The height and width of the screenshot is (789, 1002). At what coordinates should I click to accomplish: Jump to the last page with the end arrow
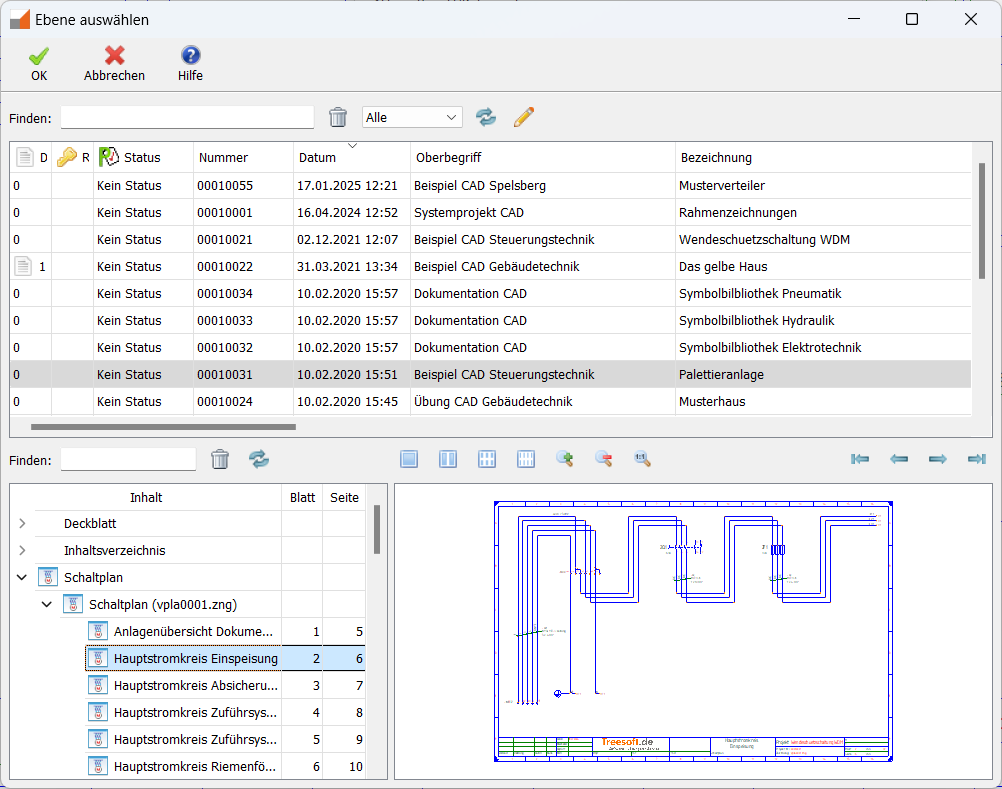click(x=976, y=459)
